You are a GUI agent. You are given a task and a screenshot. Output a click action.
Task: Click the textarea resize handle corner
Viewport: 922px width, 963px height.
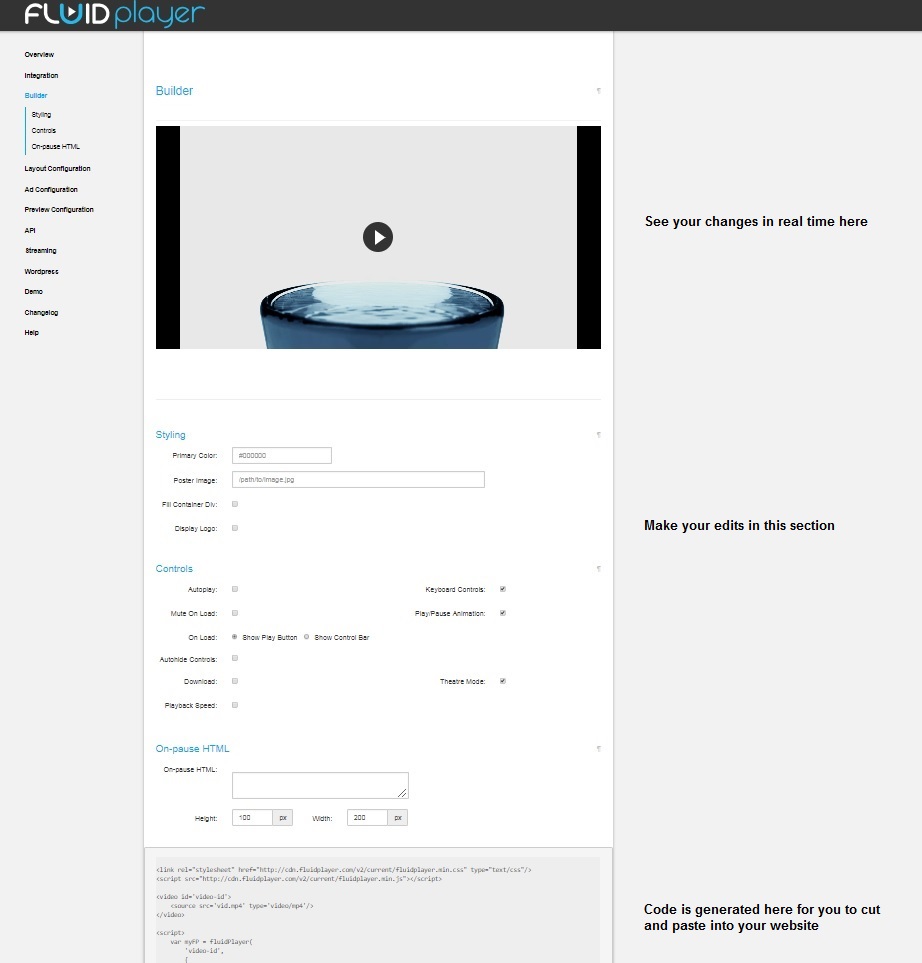(402, 793)
